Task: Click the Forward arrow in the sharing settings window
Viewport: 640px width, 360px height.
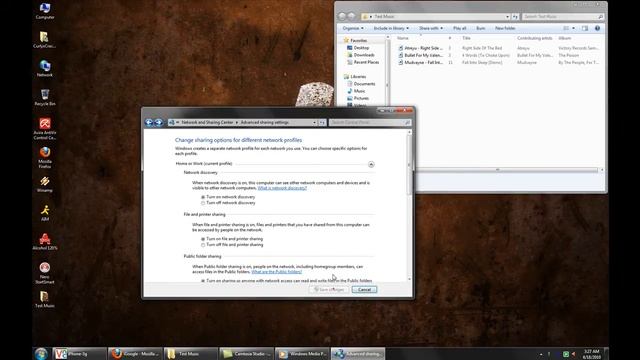Action: [x=158, y=122]
